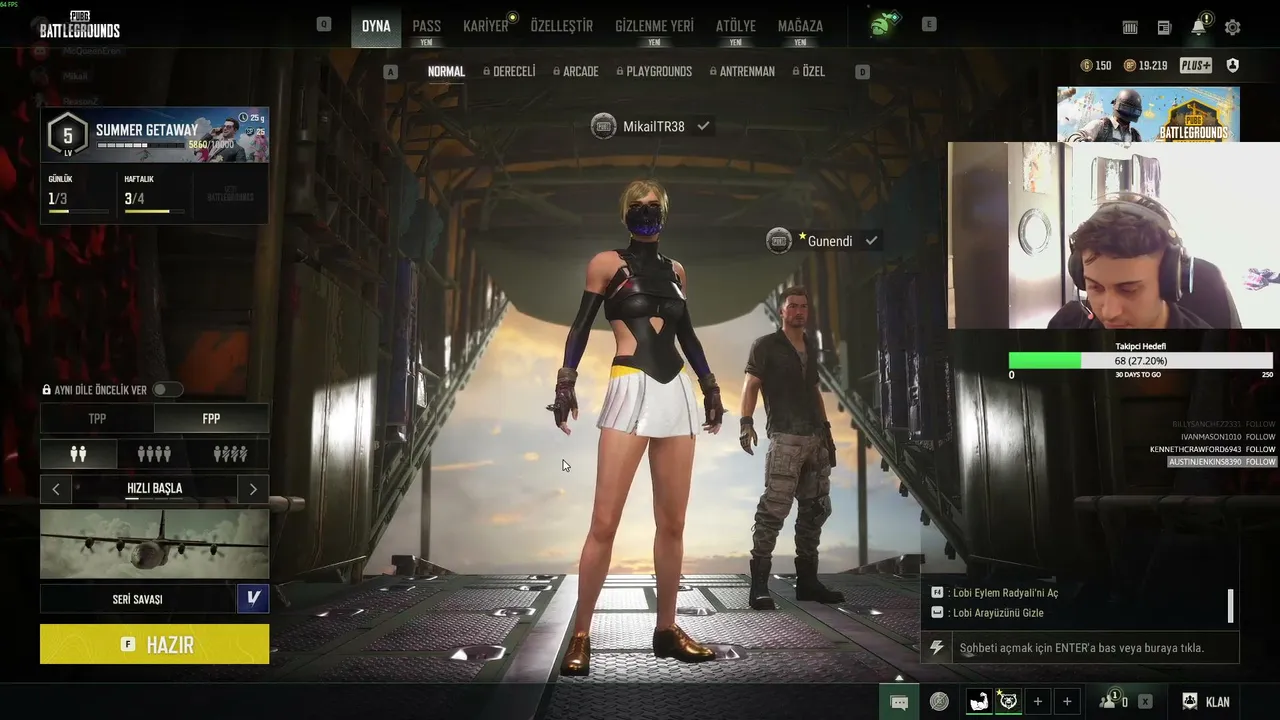Click the Seri Savaşı V badge icon
The width and height of the screenshot is (1280, 720).
253,598
